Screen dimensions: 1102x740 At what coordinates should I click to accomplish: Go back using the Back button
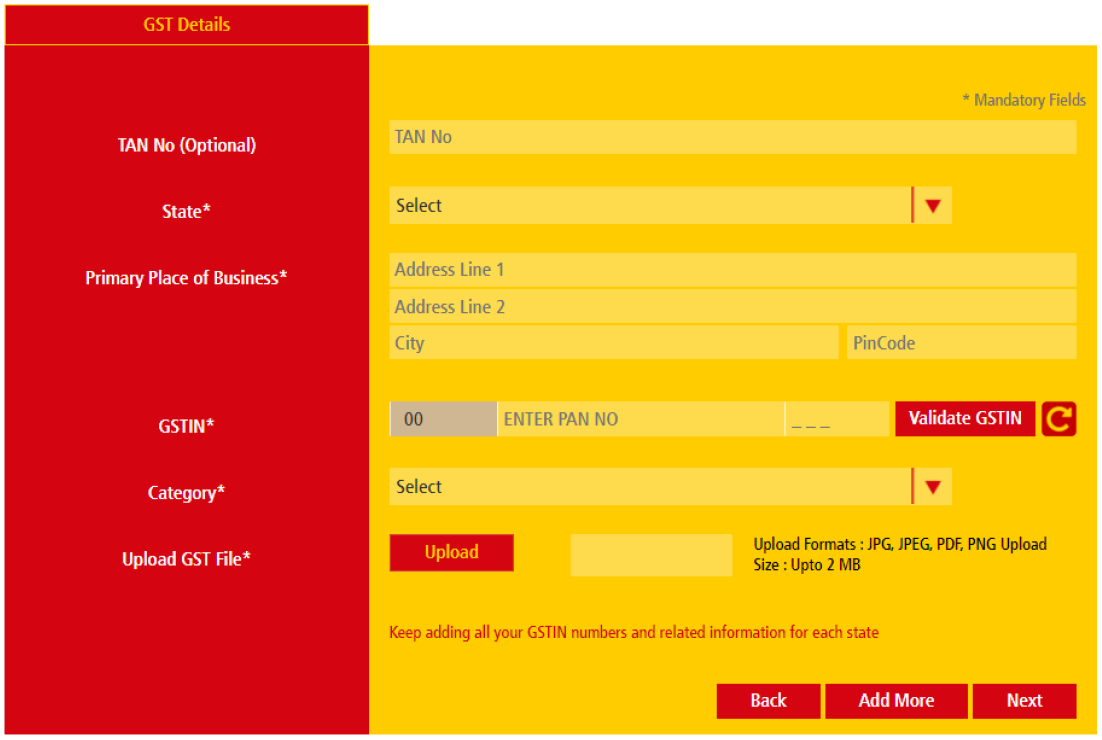[768, 701]
